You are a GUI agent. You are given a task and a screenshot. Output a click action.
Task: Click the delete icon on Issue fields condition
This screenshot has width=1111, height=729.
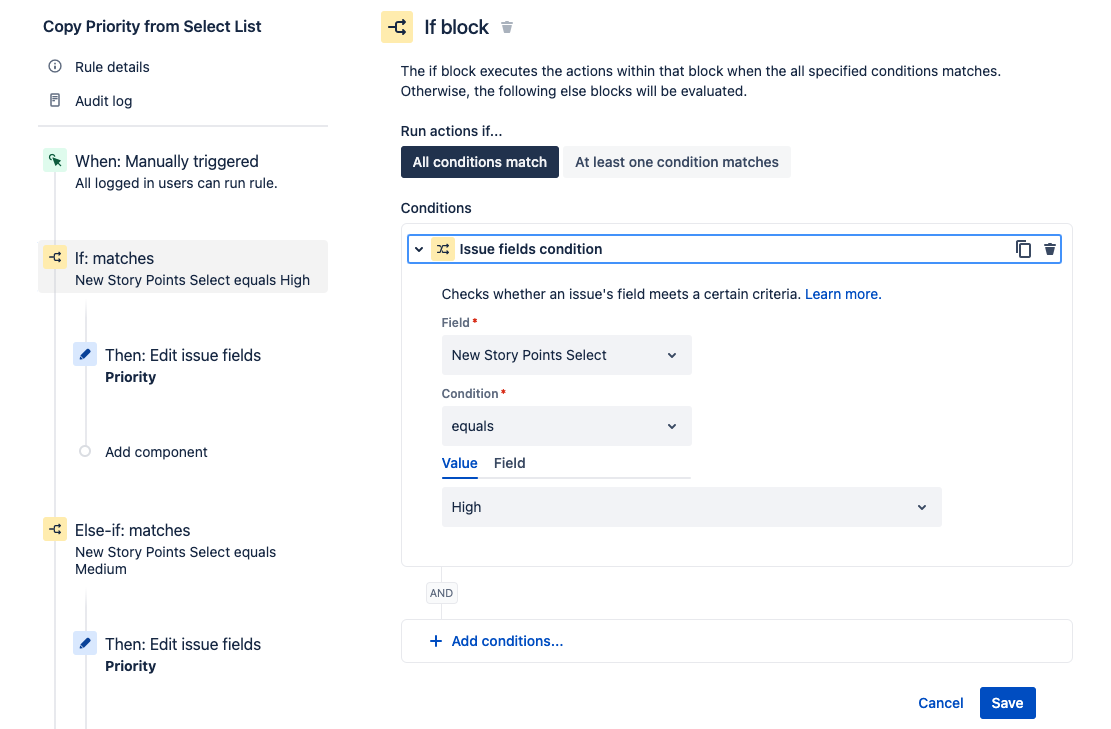1049,248
